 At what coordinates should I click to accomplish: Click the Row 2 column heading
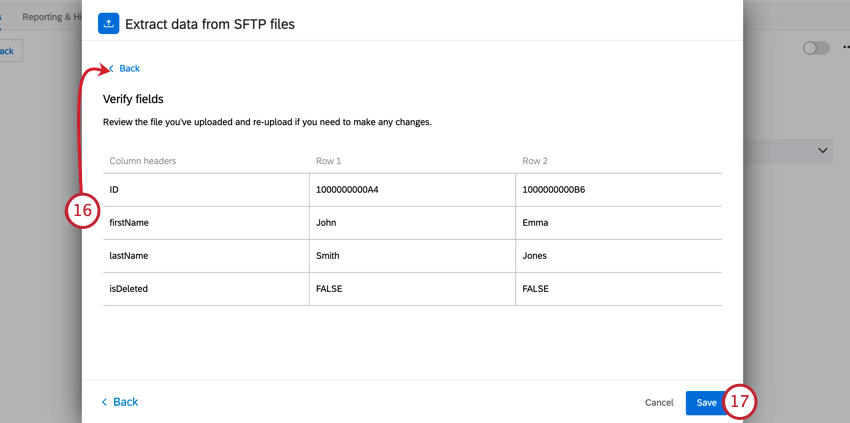point(535,161)
